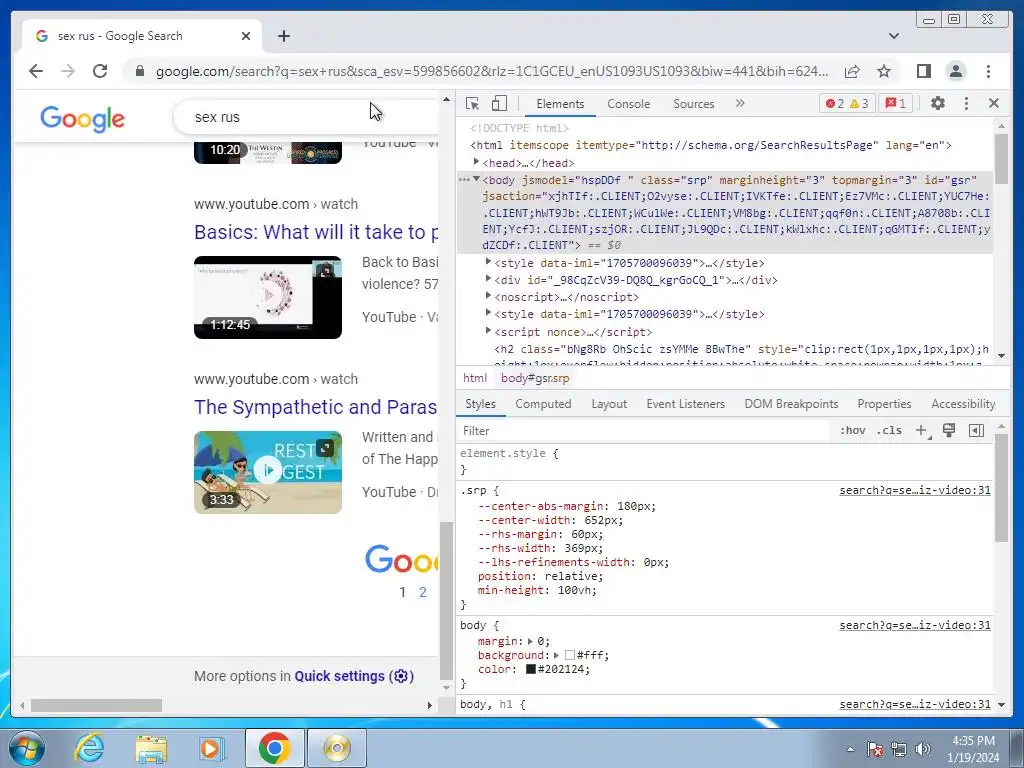Switch to the Console tab

tap(628, 104)
